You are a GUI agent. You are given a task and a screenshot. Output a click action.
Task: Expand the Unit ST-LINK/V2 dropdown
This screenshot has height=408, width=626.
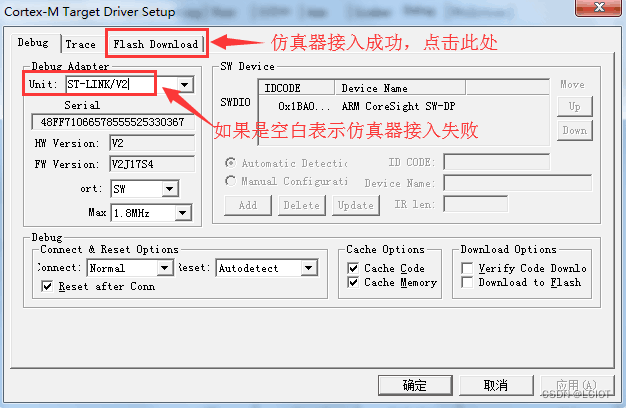184,85
